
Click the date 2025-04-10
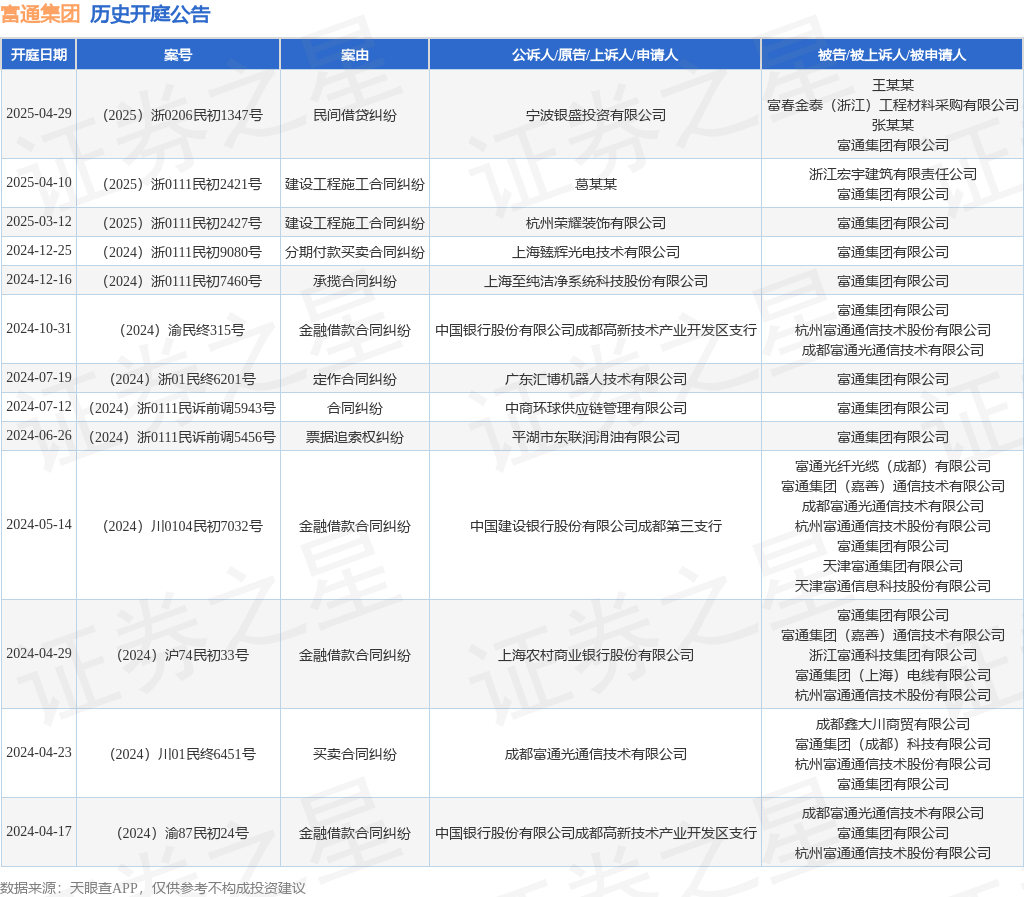[x=39, y=183]
